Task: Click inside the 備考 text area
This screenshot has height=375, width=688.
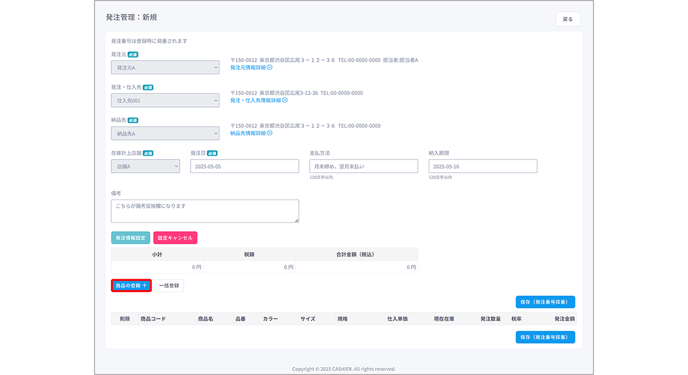Action: tap(205, 211)
